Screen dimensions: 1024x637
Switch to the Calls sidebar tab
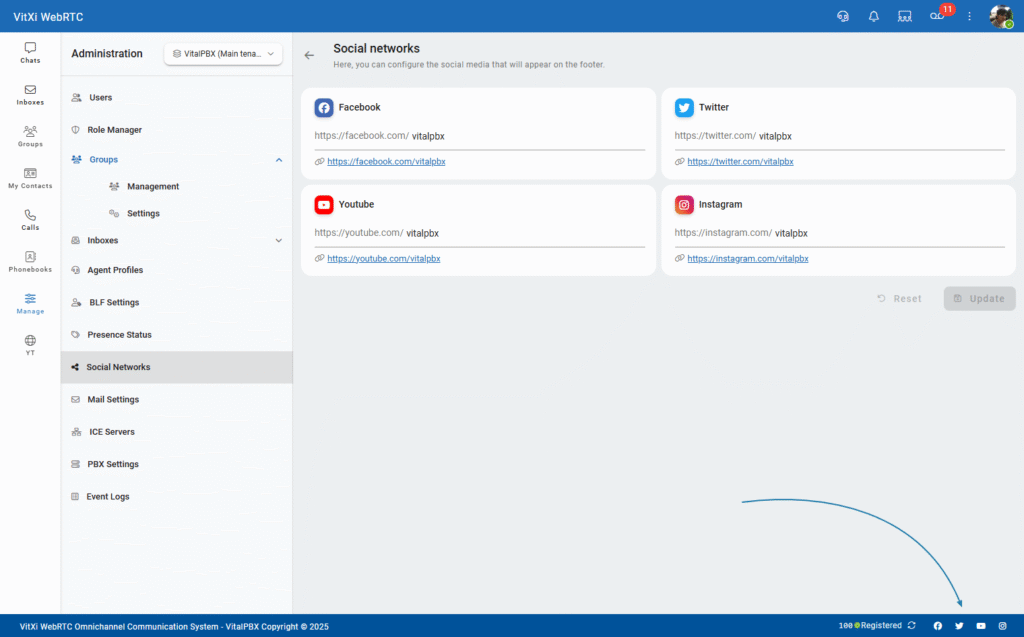pos(30,220)
